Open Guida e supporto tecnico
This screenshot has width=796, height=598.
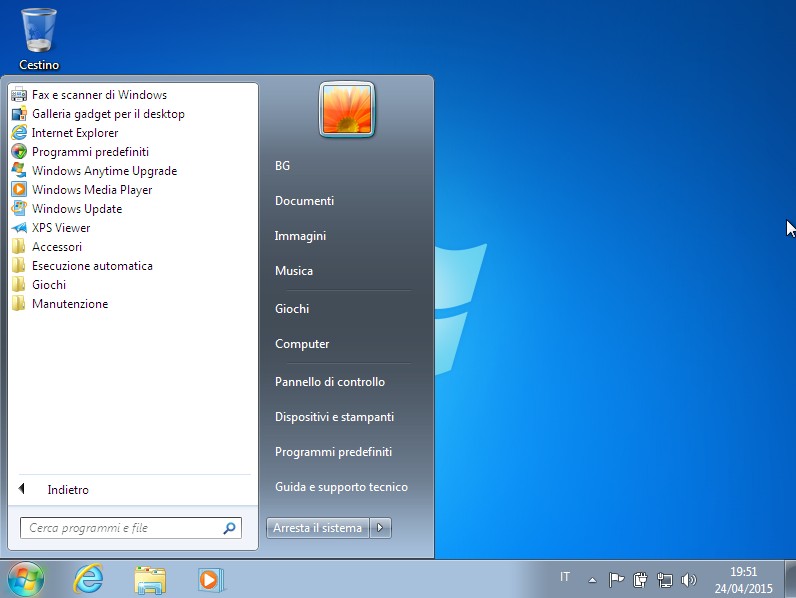click(x=341, y=487)
